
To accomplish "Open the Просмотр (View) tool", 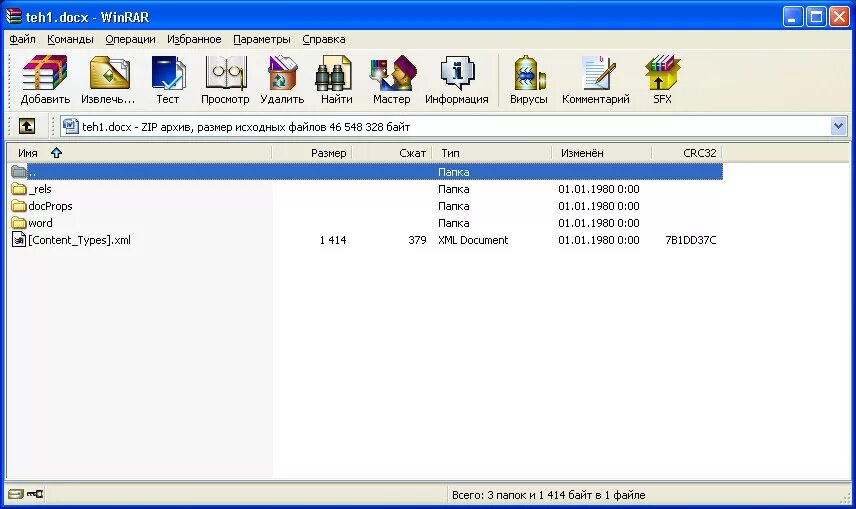I will coord(225,80).
